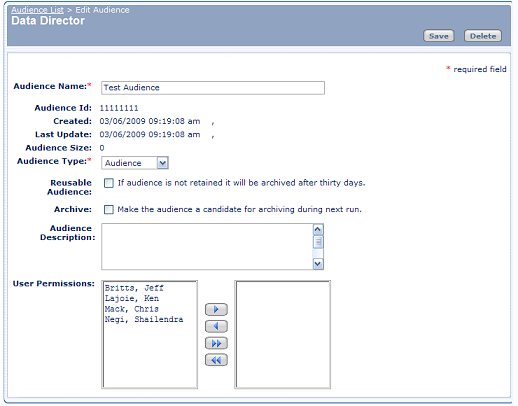
Task: Save the audience settings
Action: click(x=439, y=36)
